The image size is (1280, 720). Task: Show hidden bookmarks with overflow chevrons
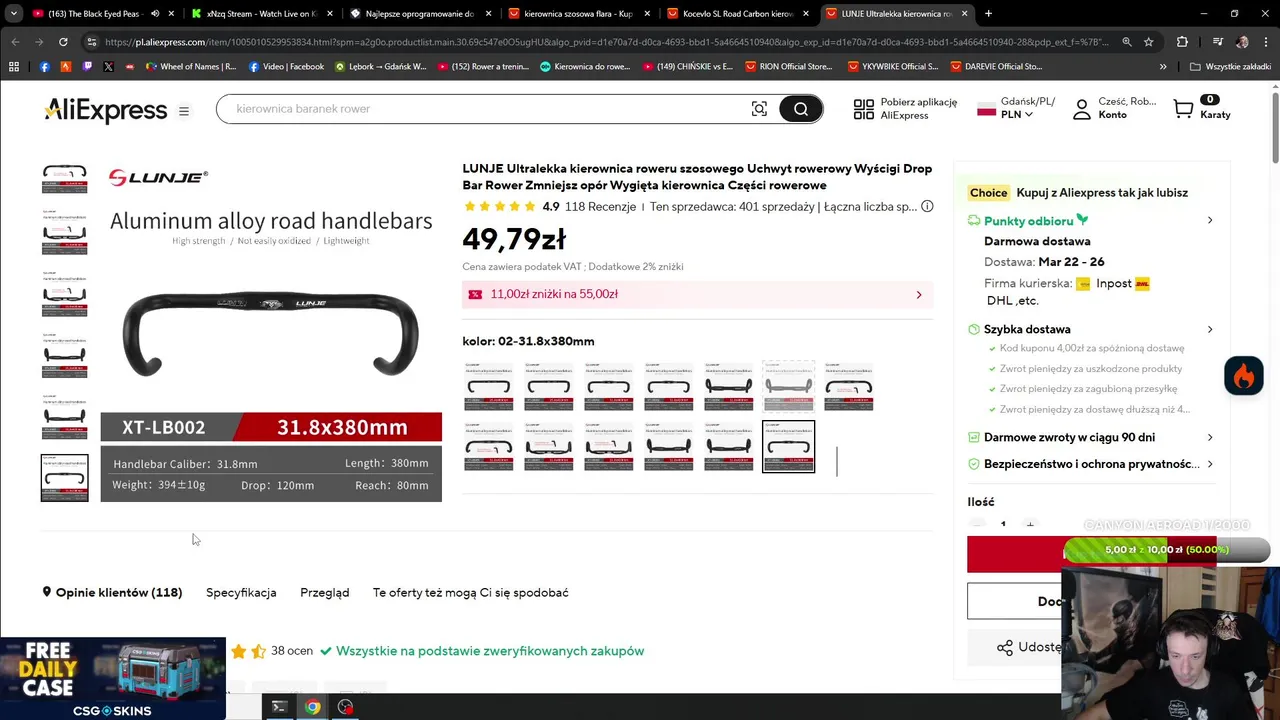pos(1162,67)
